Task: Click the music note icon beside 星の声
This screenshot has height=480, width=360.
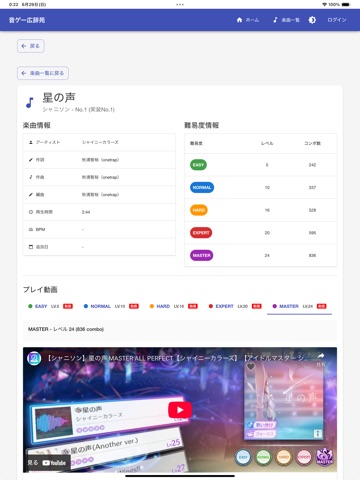Action: coord(30,103)
